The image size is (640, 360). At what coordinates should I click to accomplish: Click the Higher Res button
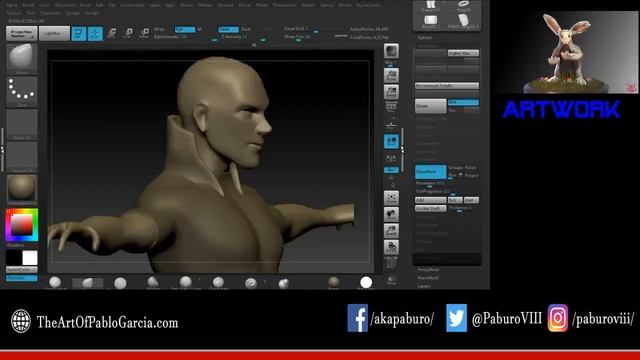(x=463, y=53)
